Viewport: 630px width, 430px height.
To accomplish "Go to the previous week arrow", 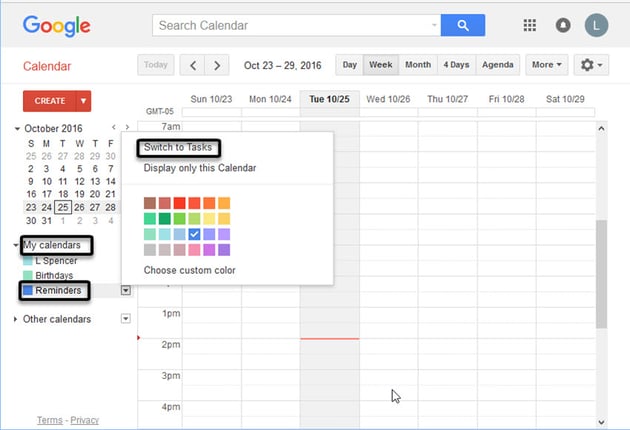I will click(192, 65).
